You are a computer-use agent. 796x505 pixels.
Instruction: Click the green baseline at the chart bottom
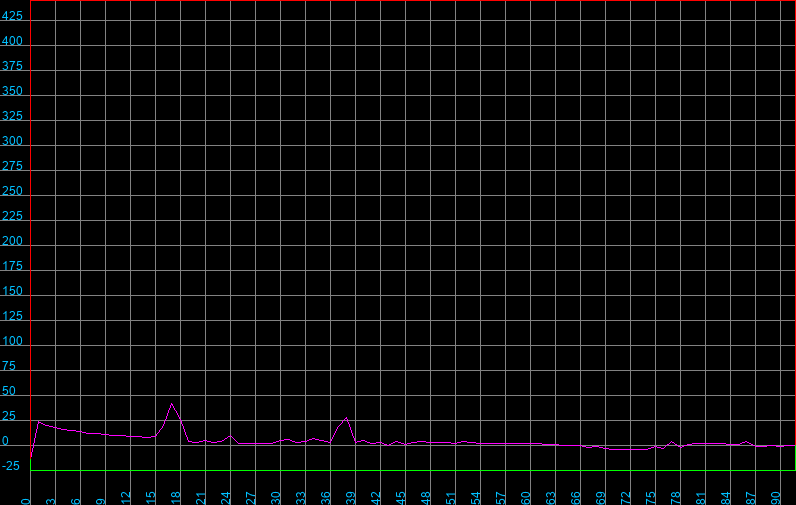coord(400,470)
